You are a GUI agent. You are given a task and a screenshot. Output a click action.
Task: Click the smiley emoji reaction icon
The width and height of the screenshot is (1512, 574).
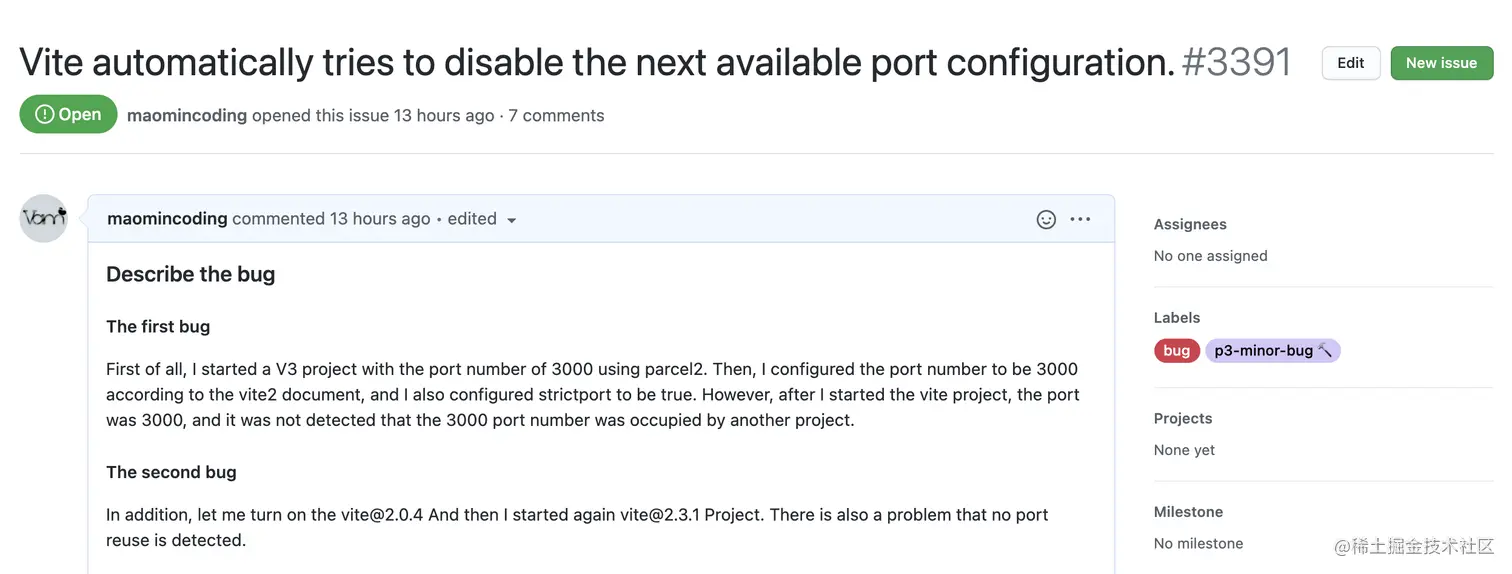coord(1046,219)
